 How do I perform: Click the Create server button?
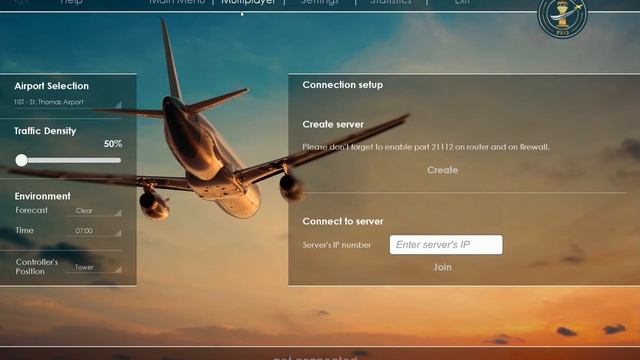pyautogui.click(x=442, y=170)
